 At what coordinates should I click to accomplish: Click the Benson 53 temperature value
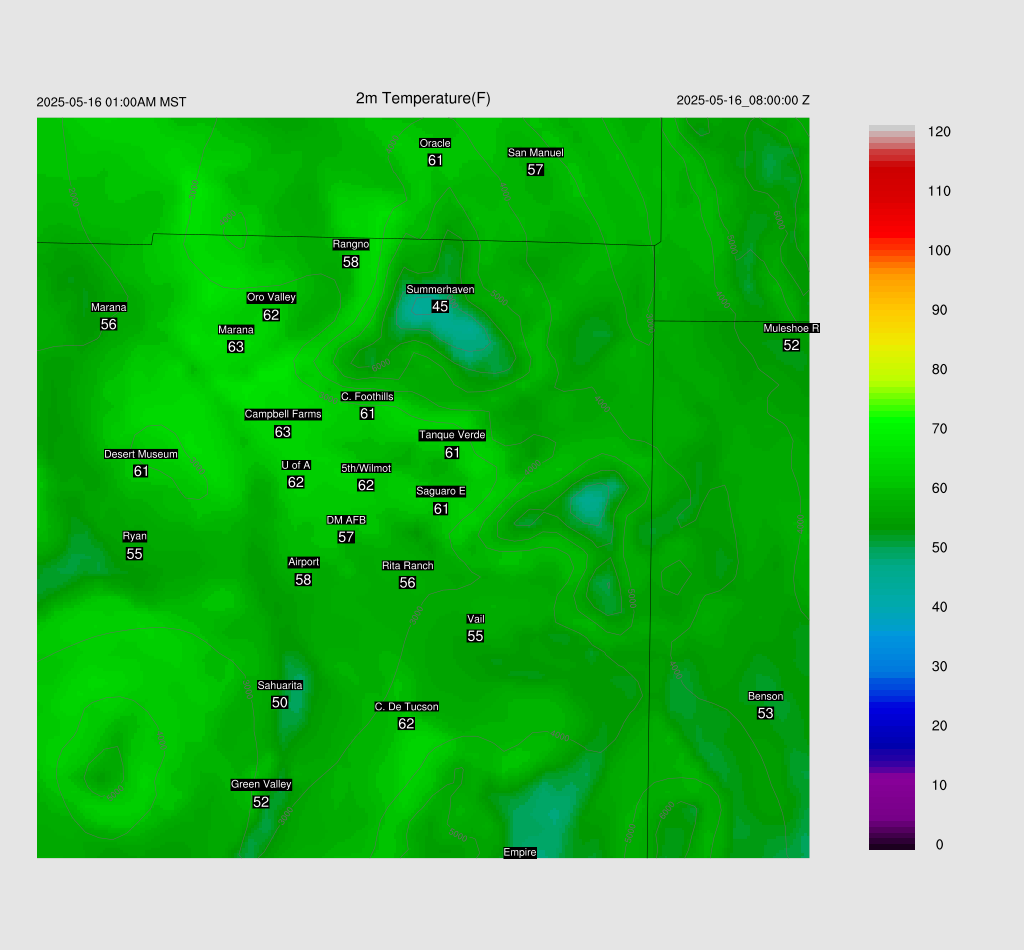click(765, 714)
